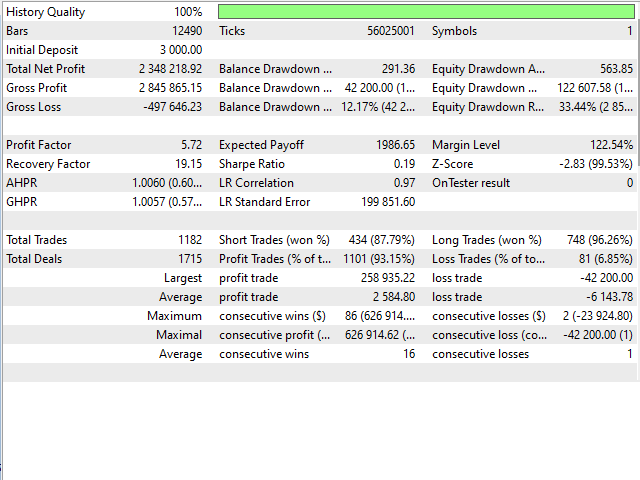The image size is (640, 480).
Task: Click the Profit Factor value 5.72
Action: (192, 145)
